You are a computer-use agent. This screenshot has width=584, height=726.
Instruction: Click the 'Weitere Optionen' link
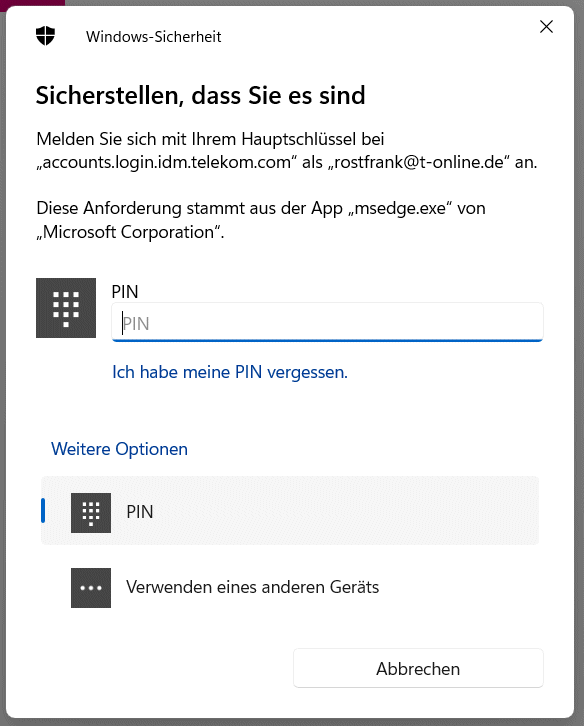[119, 449]
